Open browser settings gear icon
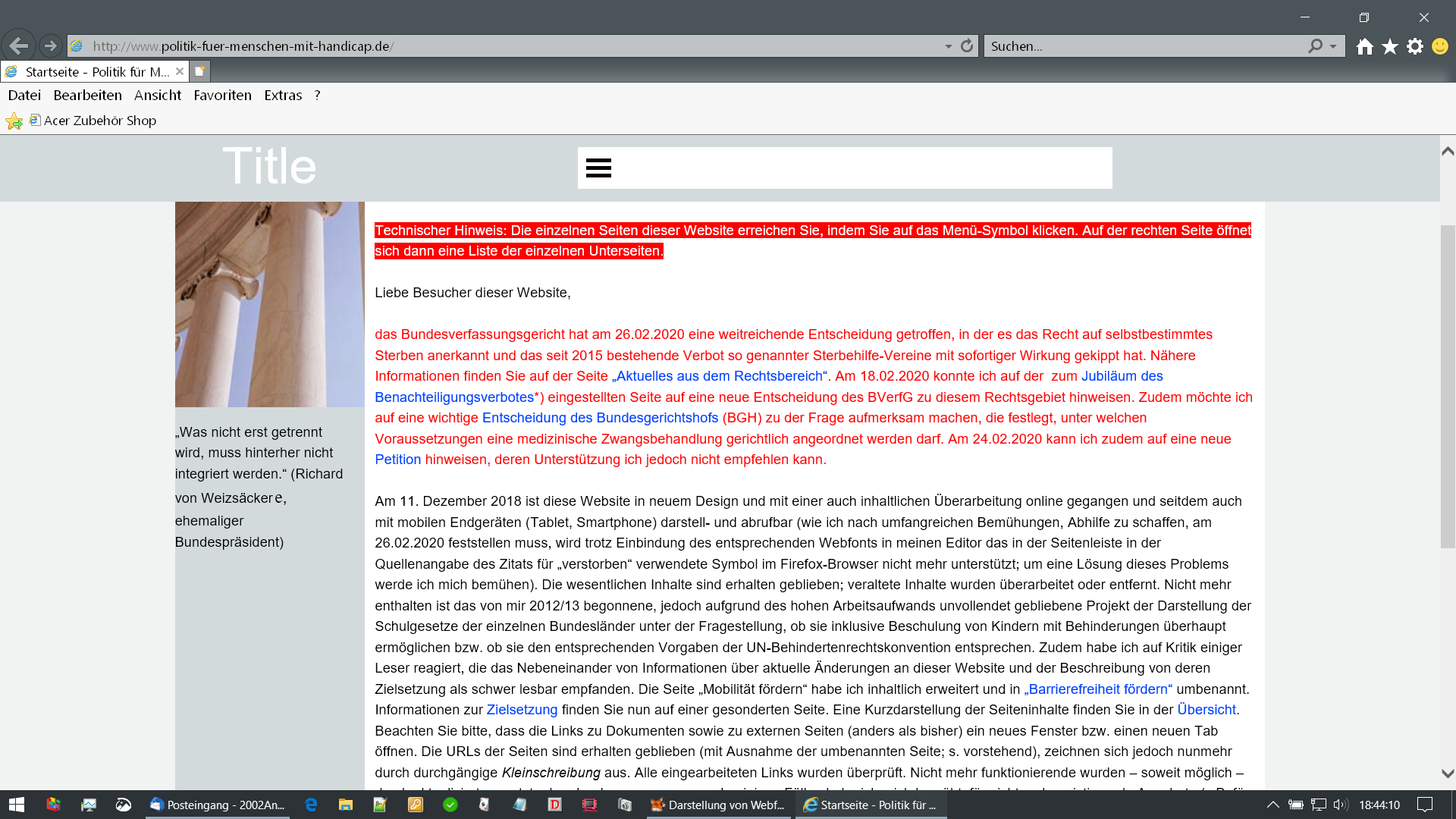Viewport: 1456px width, 819px height. [1415, 47]
